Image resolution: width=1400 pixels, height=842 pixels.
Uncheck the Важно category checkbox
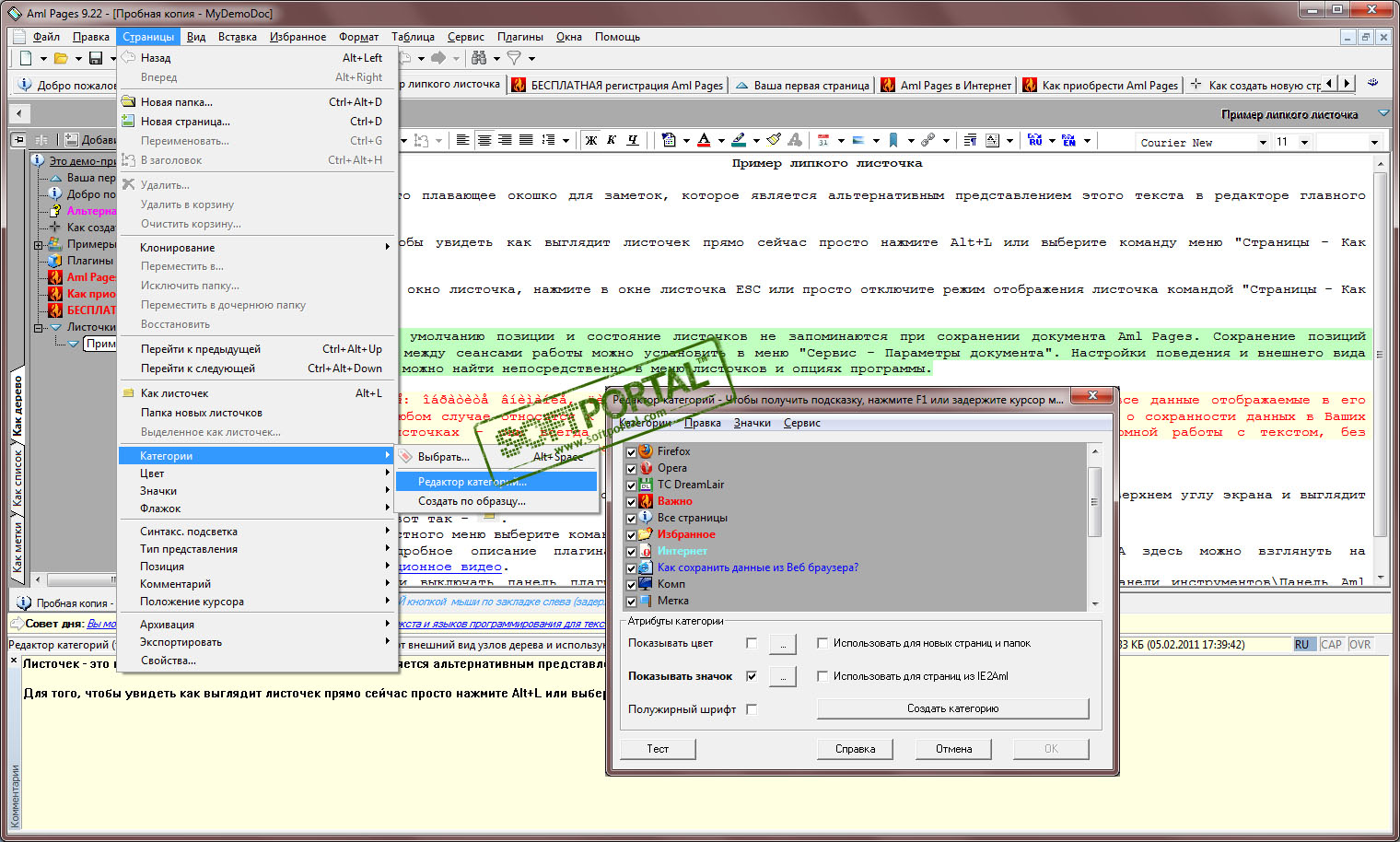pos(631,501)
